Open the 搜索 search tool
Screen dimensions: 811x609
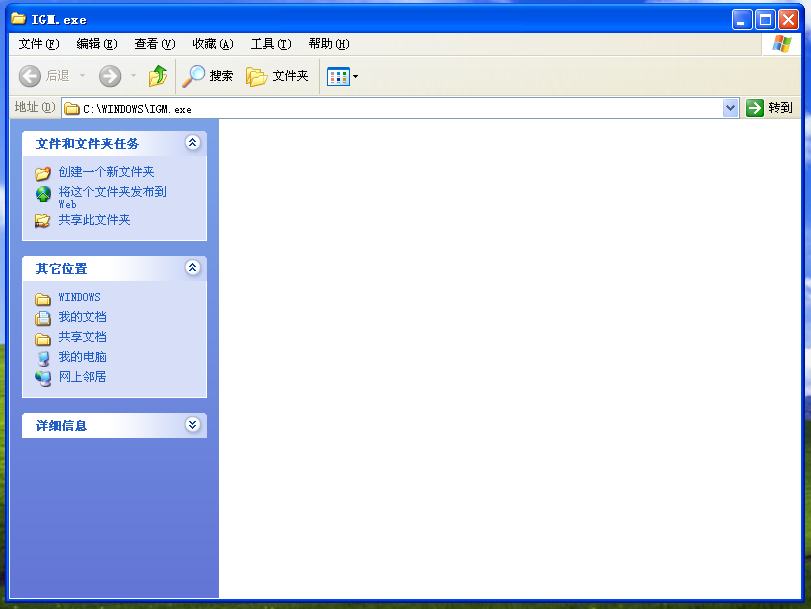208,76
